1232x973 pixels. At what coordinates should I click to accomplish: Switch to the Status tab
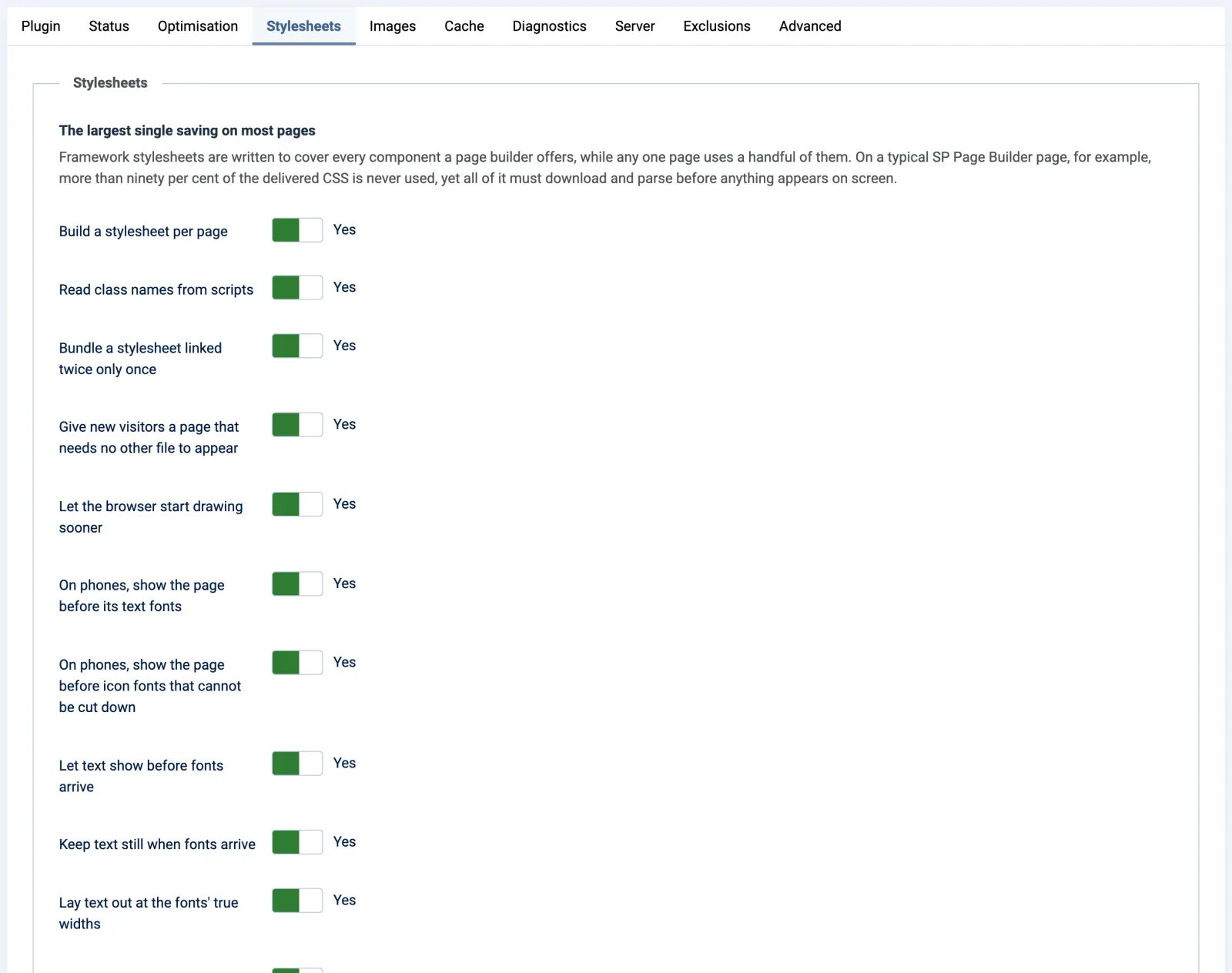tap(109, 26)
